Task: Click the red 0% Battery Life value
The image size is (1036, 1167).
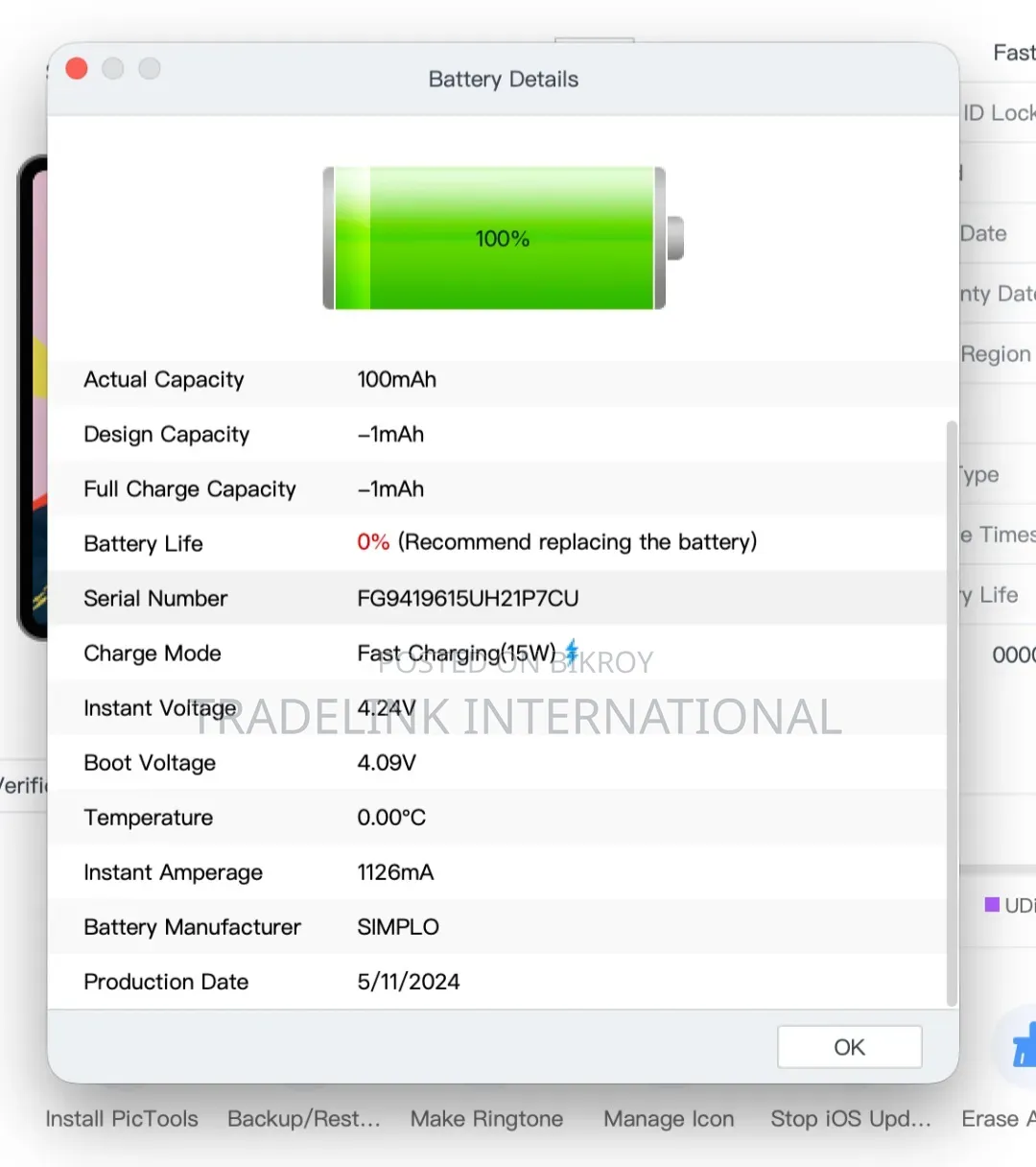Action: [373, 542]
